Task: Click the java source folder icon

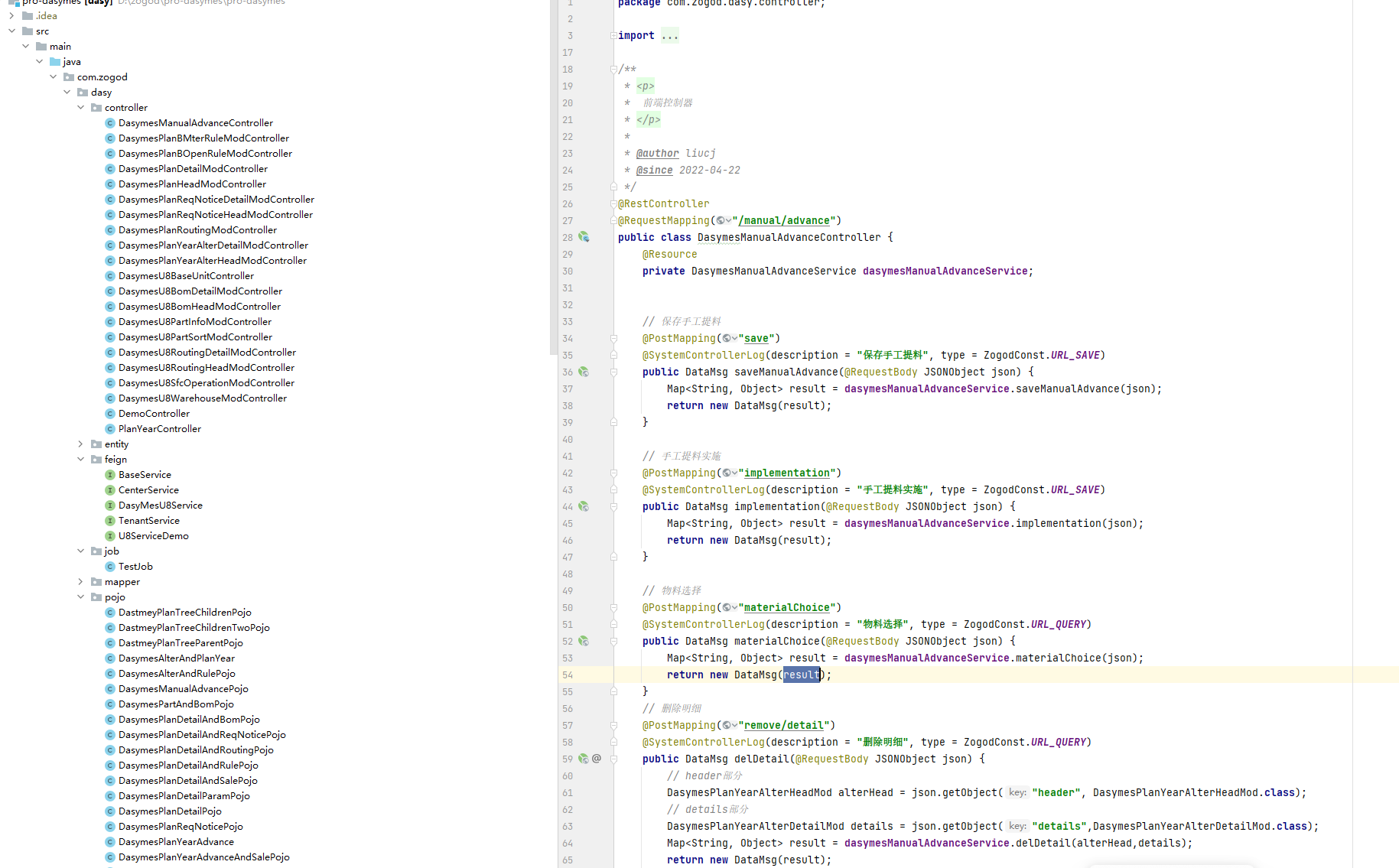Action: pos(55,62)
